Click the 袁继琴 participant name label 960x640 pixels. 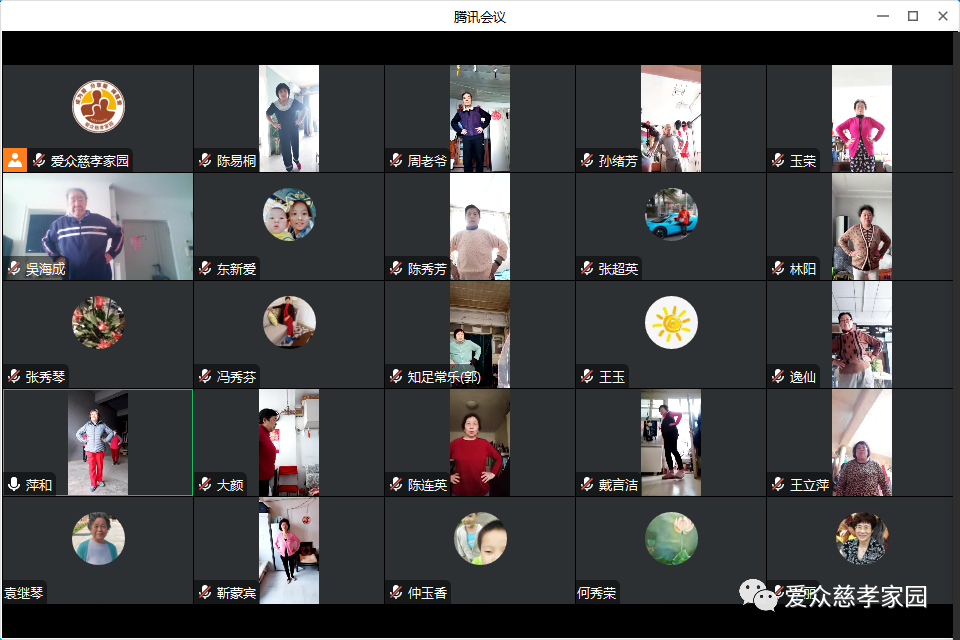pyautogui.click(x=25, y=593)
